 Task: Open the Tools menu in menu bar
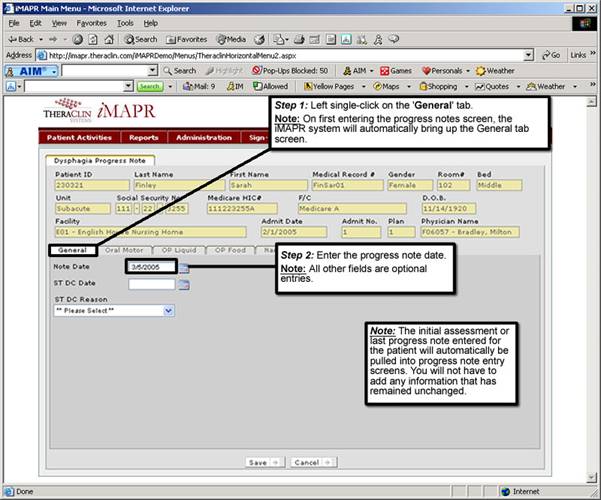[125, 22]
